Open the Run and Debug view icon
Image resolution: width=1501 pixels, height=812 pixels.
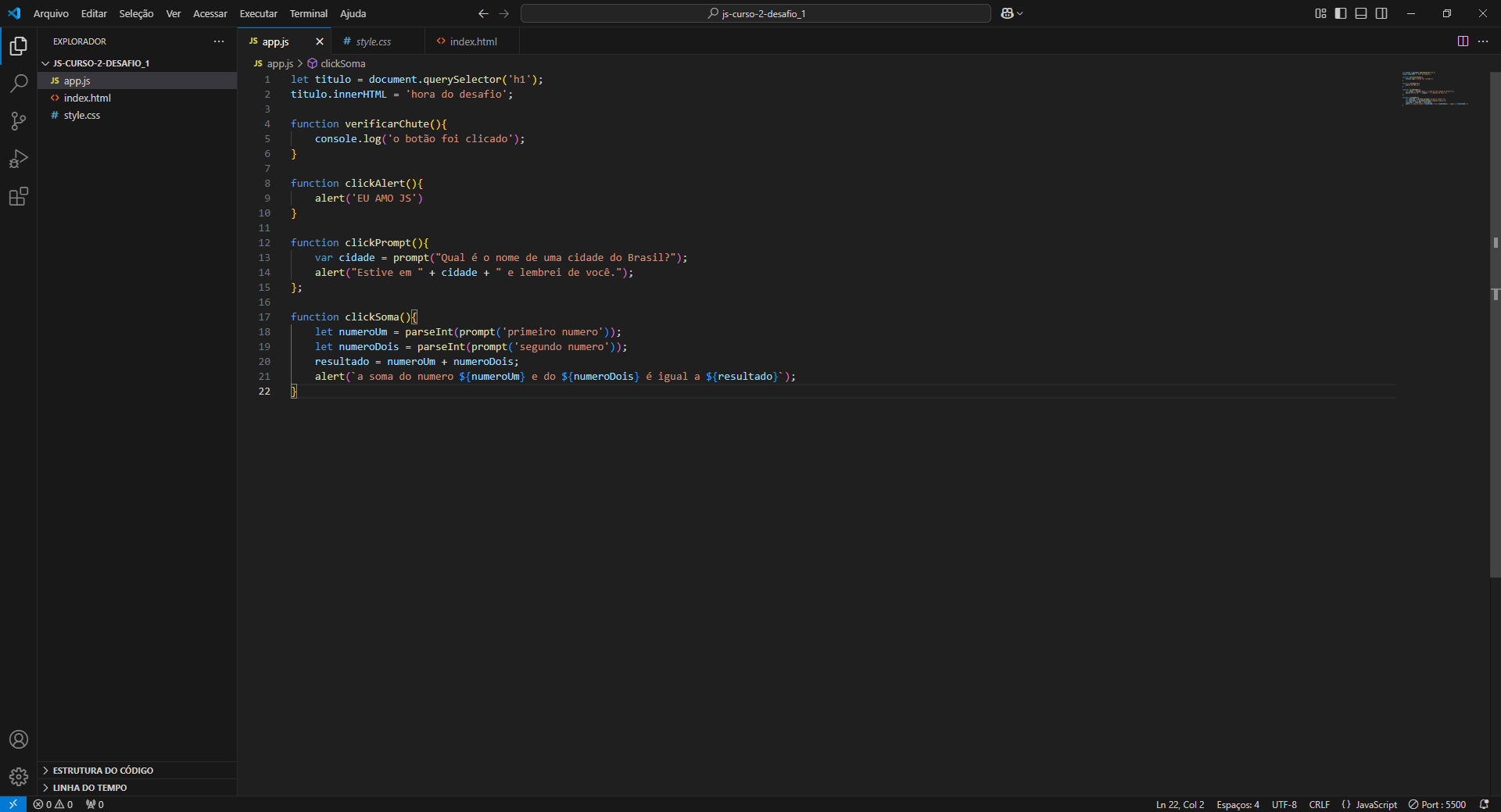coord(19,159)
